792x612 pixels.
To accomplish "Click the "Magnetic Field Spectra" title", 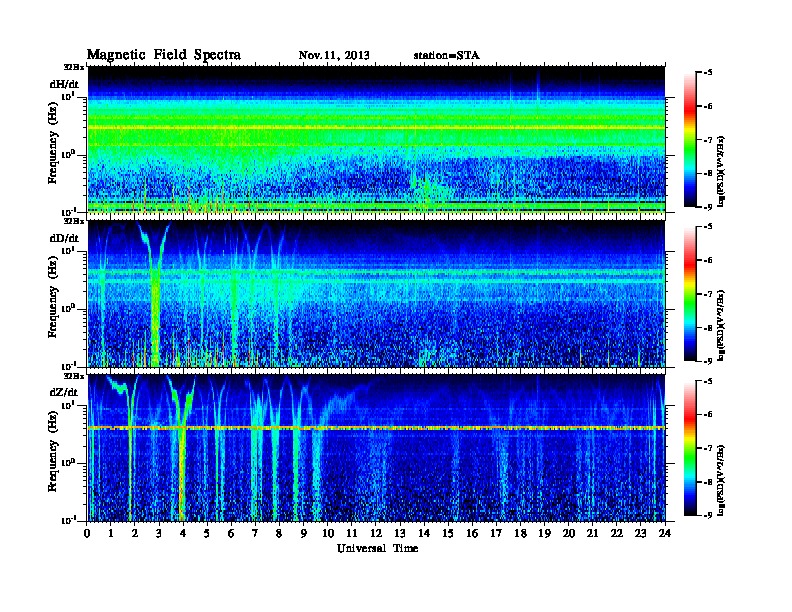I will click(x=164, y=55).
